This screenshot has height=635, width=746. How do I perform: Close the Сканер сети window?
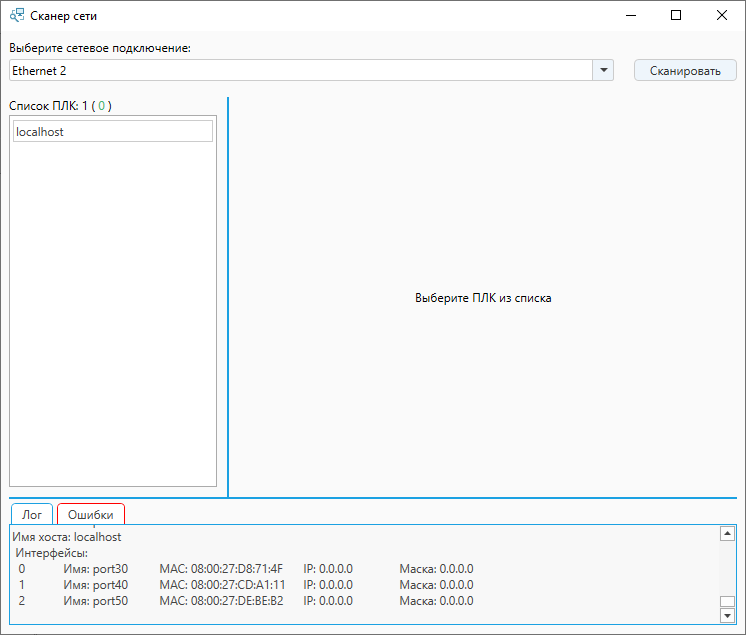pos(722,16)
